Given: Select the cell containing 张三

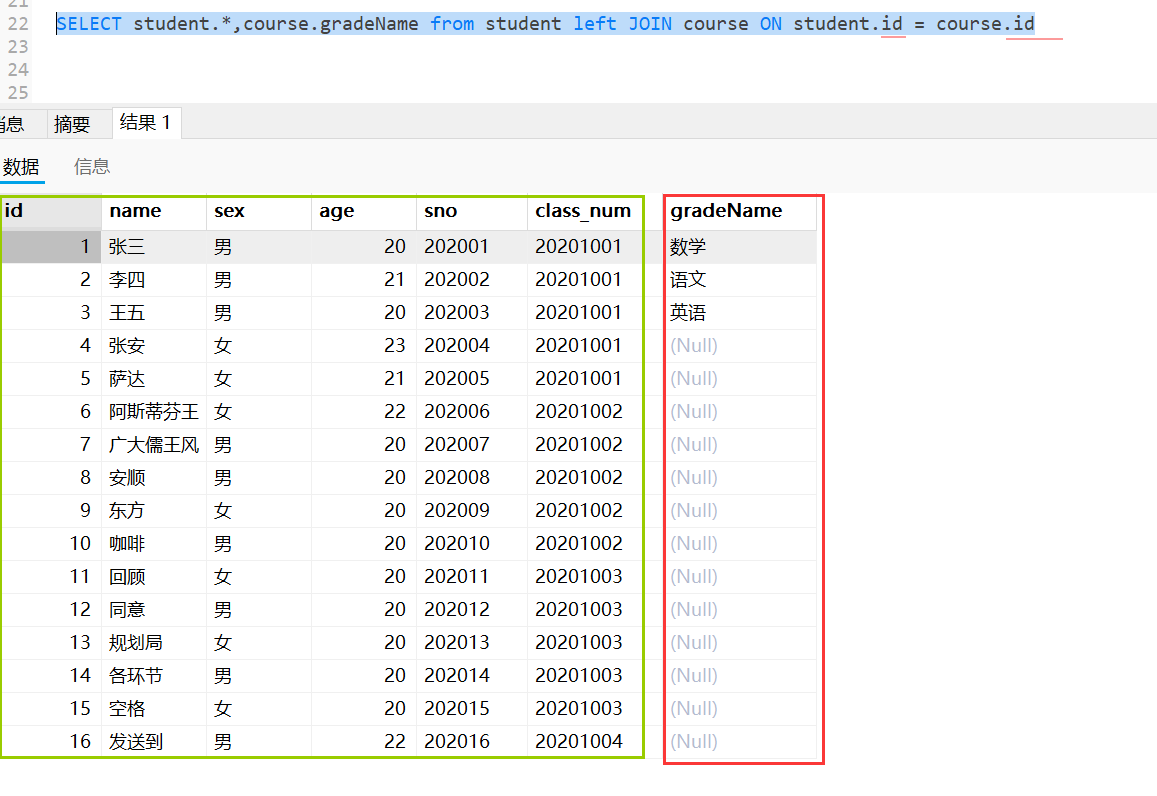Looking at the screenshot, I should (153, 246).
